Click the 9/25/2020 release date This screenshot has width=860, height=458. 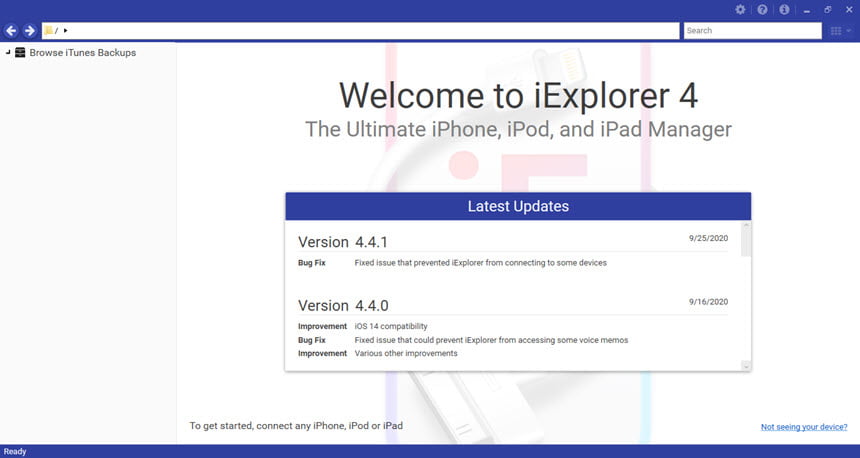pyautogui.click(x=709, y=238)
